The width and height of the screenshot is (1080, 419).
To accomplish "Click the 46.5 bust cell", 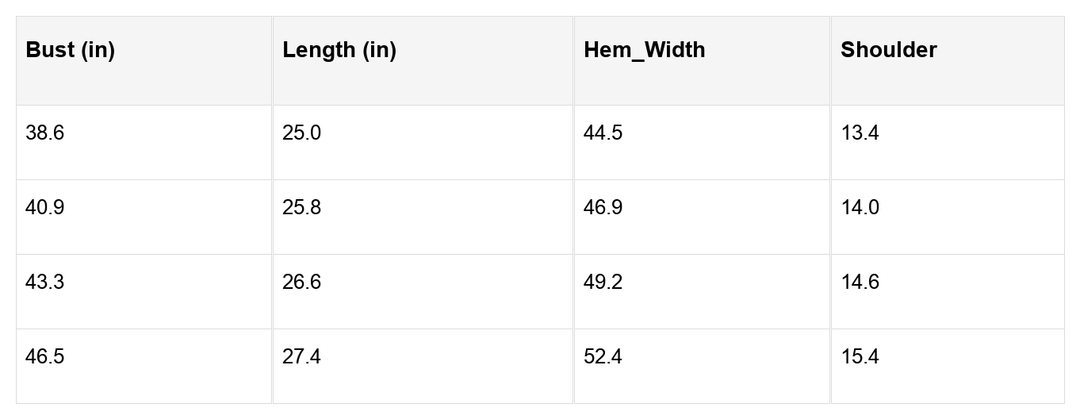I will pos(45,357).
